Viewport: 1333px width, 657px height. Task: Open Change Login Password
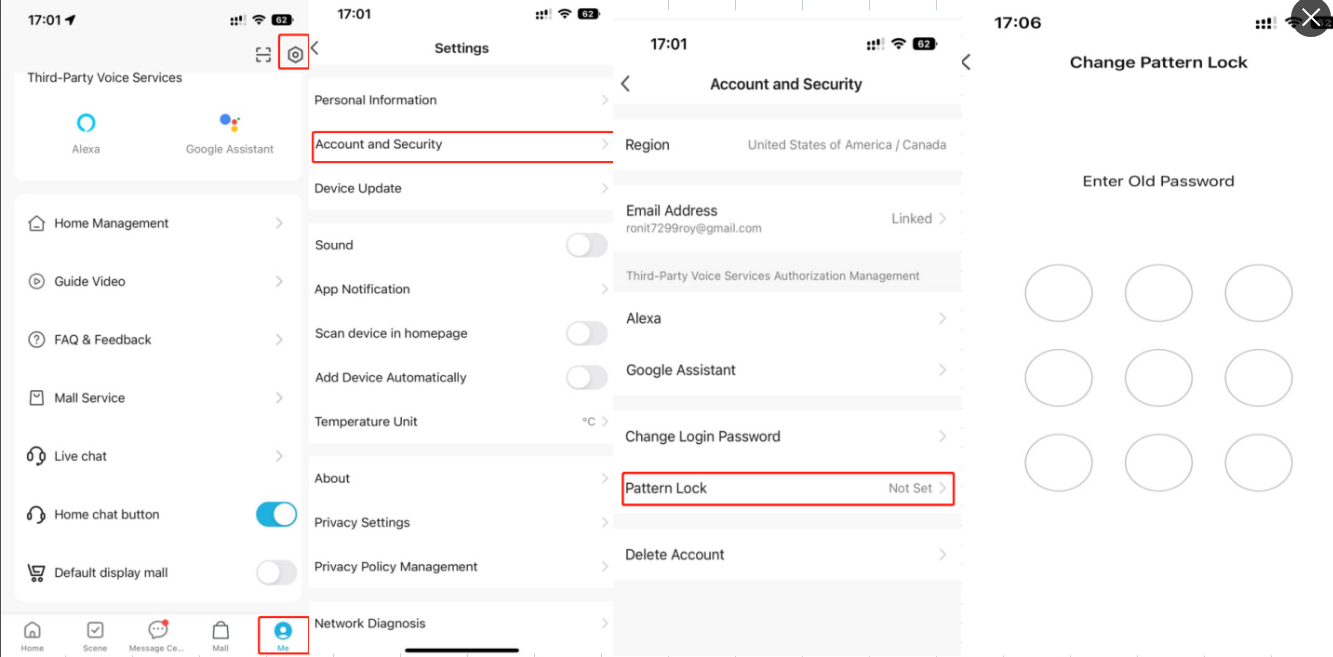tap(787, 436)
